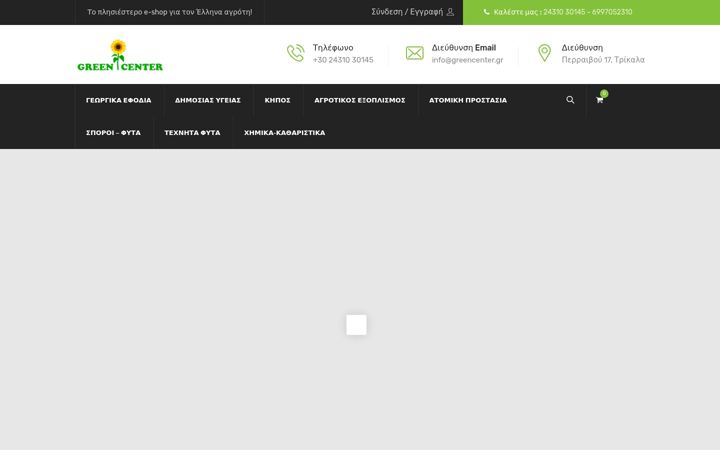Click the green phone handset icon
Screen dimensions: 720x450
[295, 53]
